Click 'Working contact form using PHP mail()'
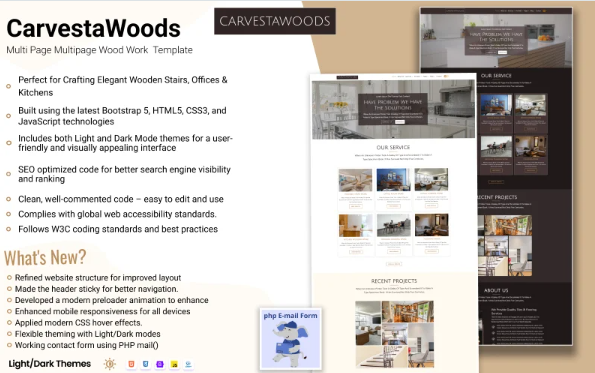The image size is (595, 373). coord(87,345)
